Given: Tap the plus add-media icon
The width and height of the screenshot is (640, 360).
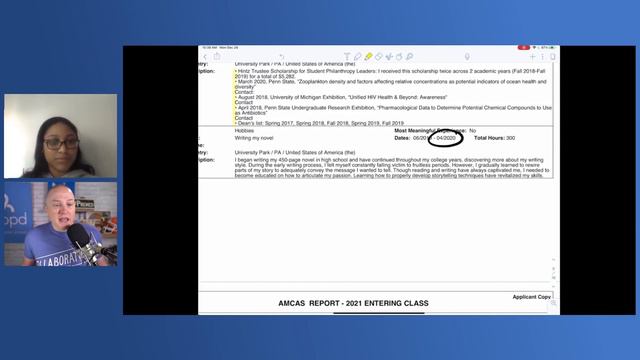Looking at the screenshot, I should point(533,57).
